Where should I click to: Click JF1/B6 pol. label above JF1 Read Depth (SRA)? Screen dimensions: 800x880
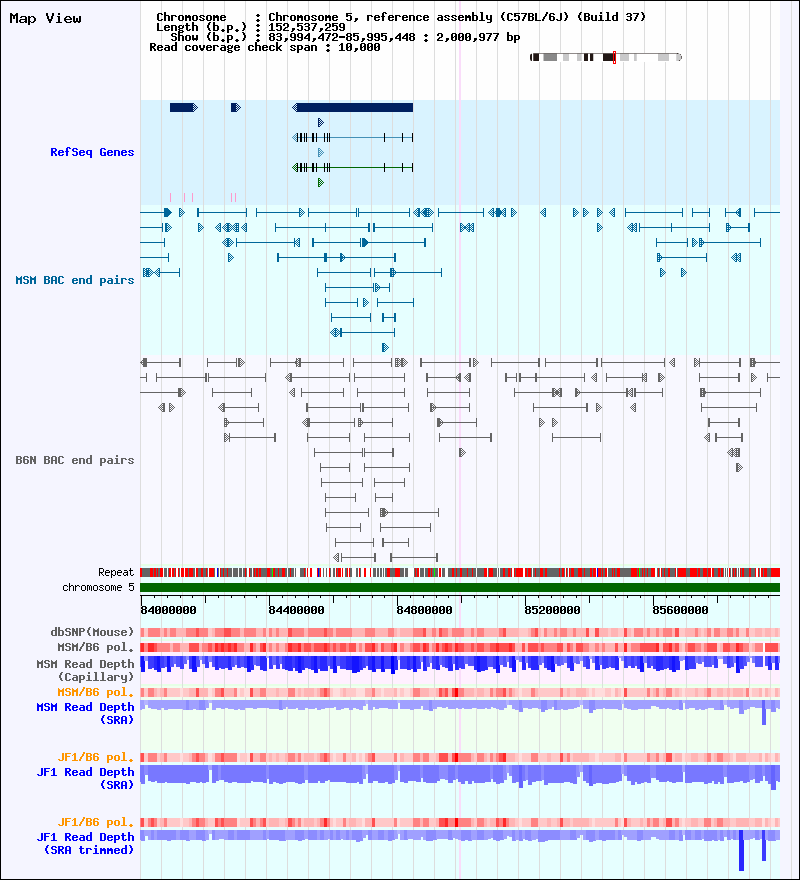tap(96, 757)
